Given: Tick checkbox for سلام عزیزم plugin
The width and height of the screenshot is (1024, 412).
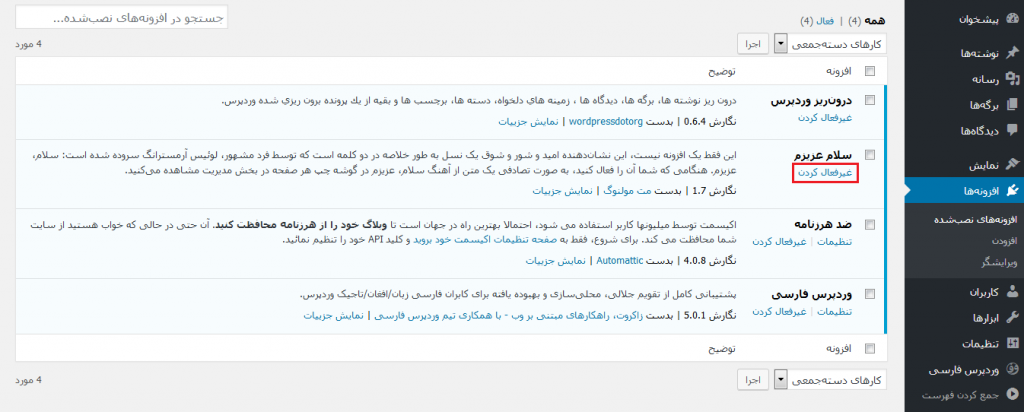Looking at the screenshot, I should (x=869, y=155).
